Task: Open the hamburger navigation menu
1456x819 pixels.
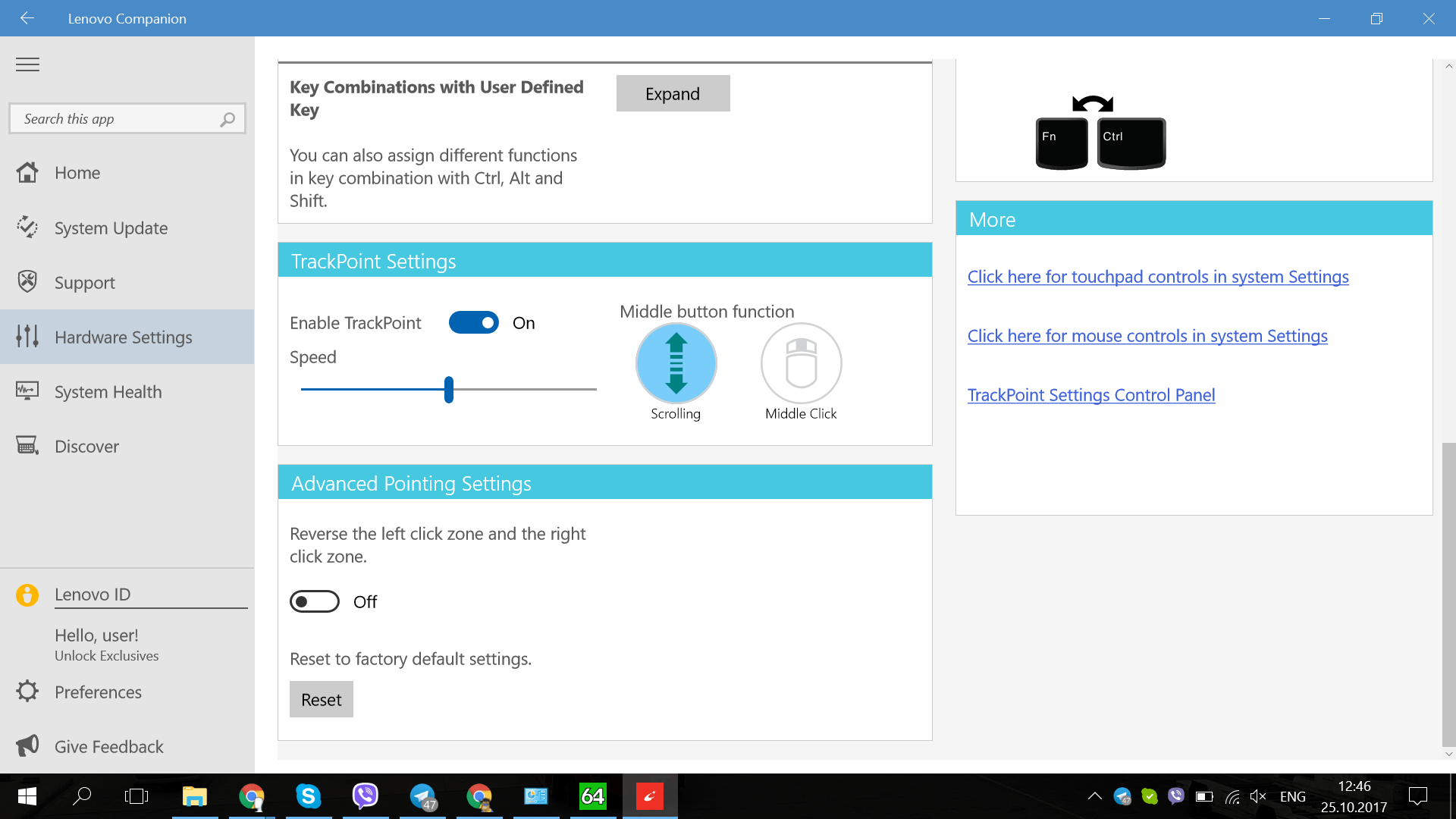Action: click(27, 64)
